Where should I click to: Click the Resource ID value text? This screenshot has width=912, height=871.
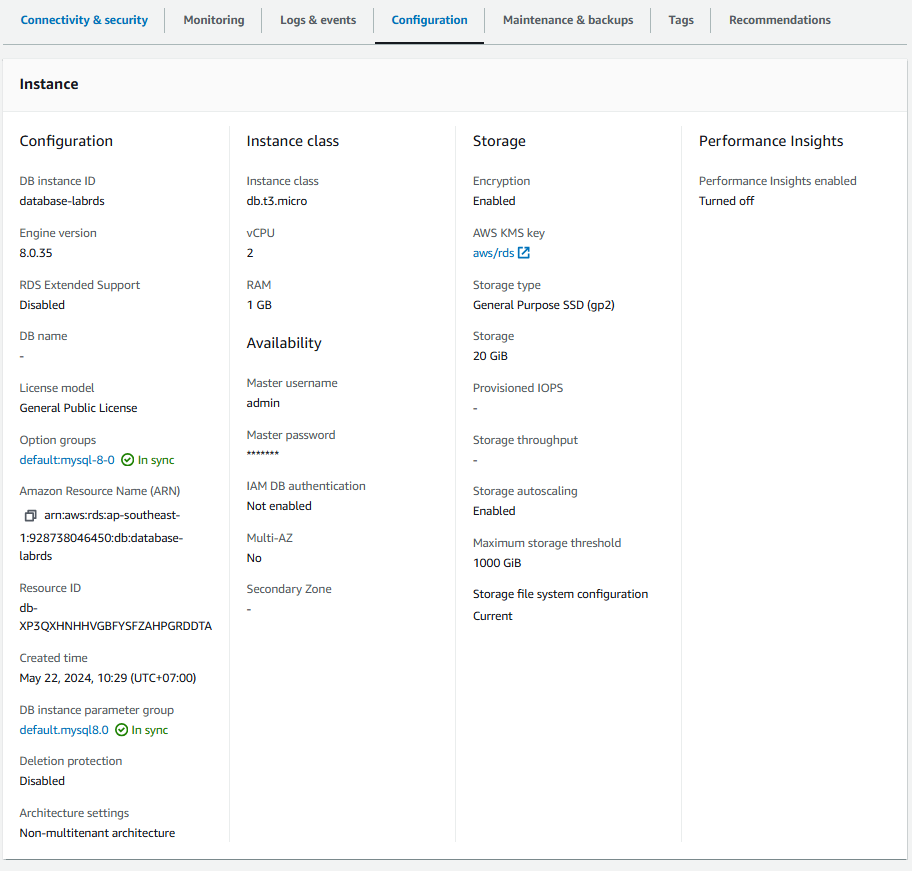115,626
